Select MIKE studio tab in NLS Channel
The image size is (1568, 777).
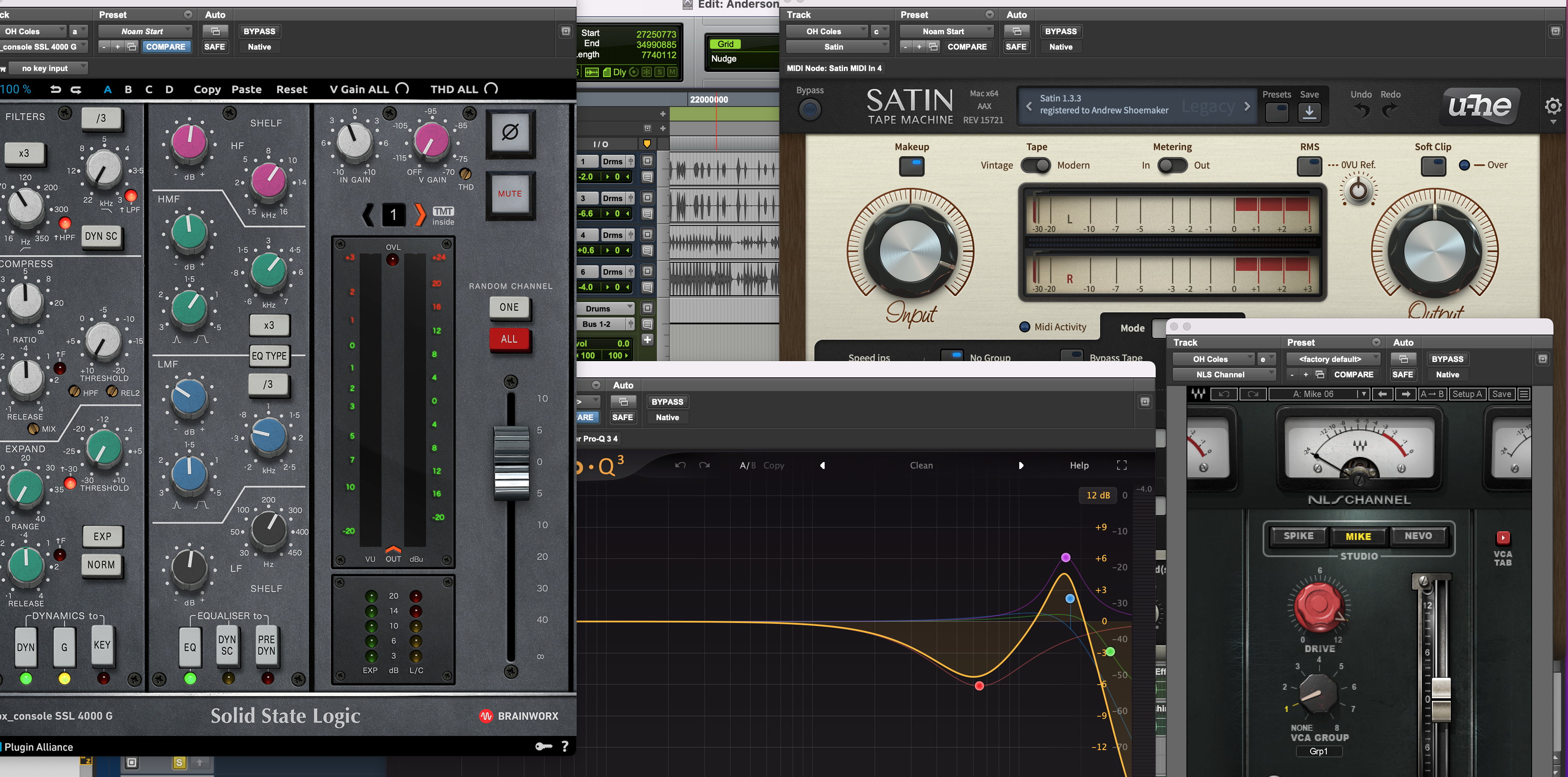pyautogui.click(x=1358, y=537)
